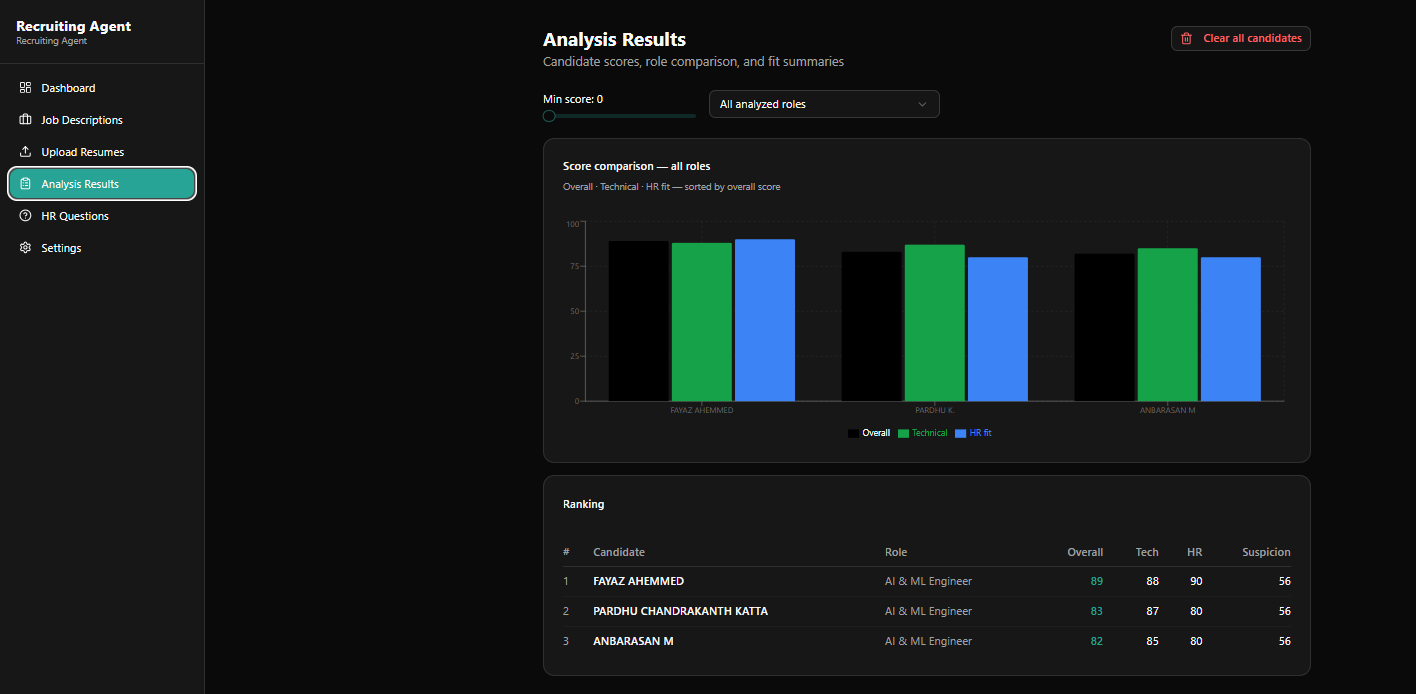The image size is (1416, 694).
Task: Click overall score 89 for Fayaz Ahemmed
Action: point(1097,581)
